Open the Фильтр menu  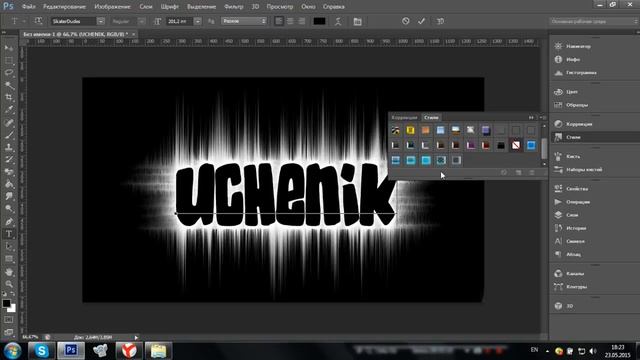pos(233,7)
